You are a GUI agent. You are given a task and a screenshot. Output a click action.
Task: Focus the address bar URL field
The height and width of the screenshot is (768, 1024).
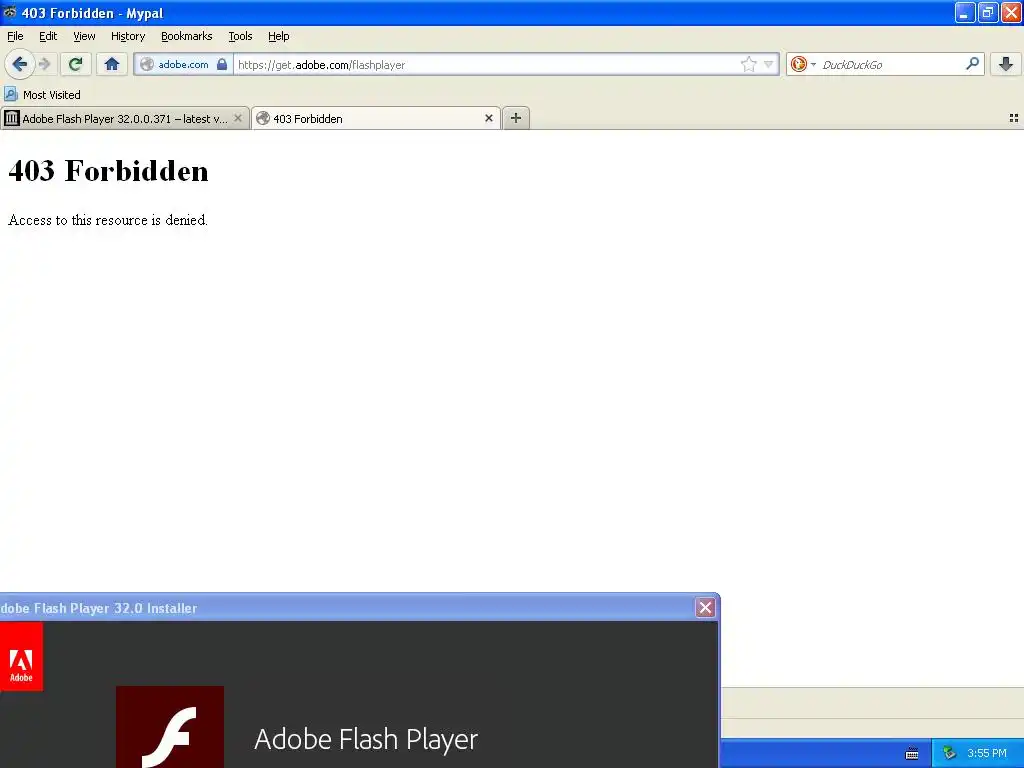tap(487, 64)
